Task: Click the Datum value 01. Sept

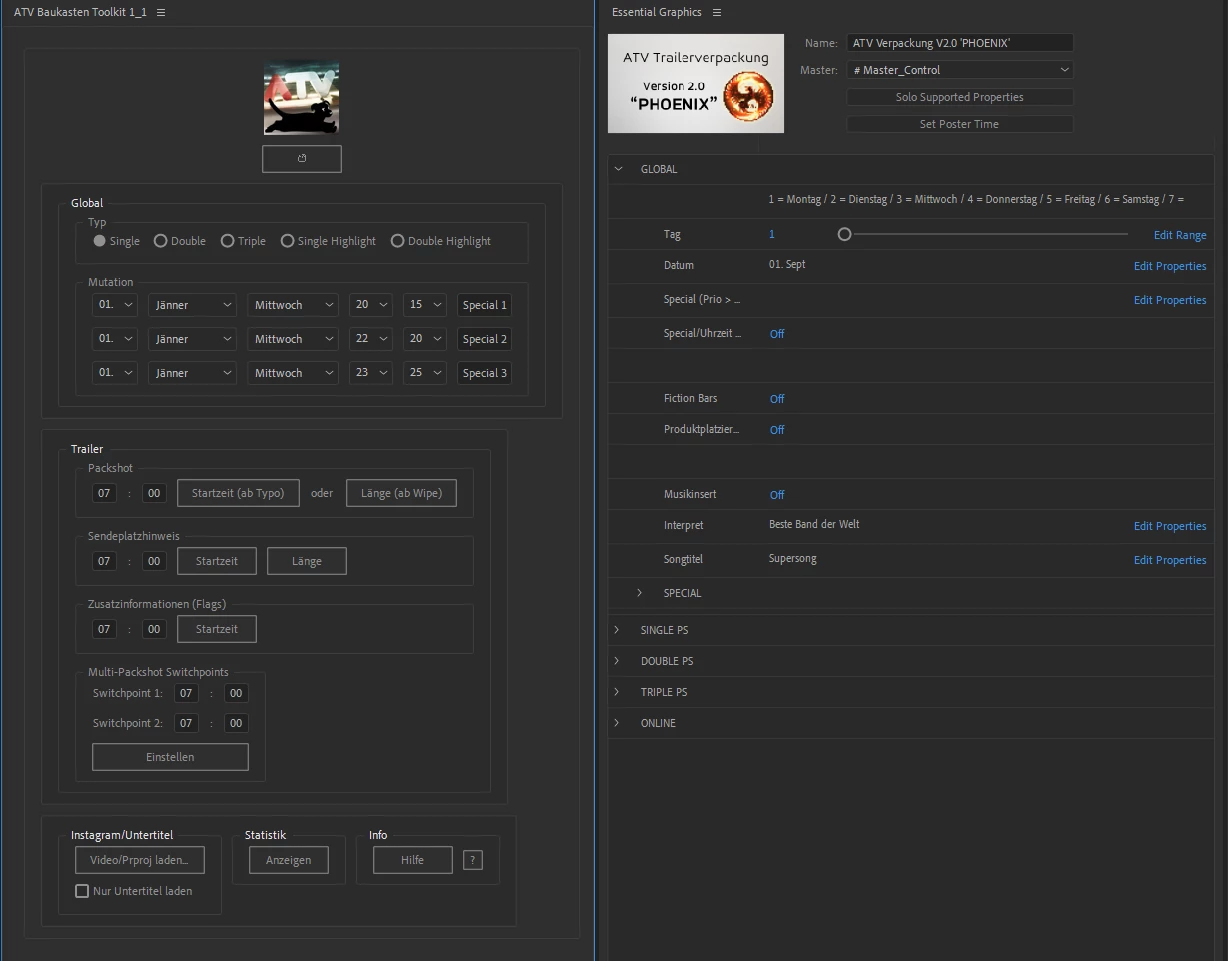Action: [787, 265]
